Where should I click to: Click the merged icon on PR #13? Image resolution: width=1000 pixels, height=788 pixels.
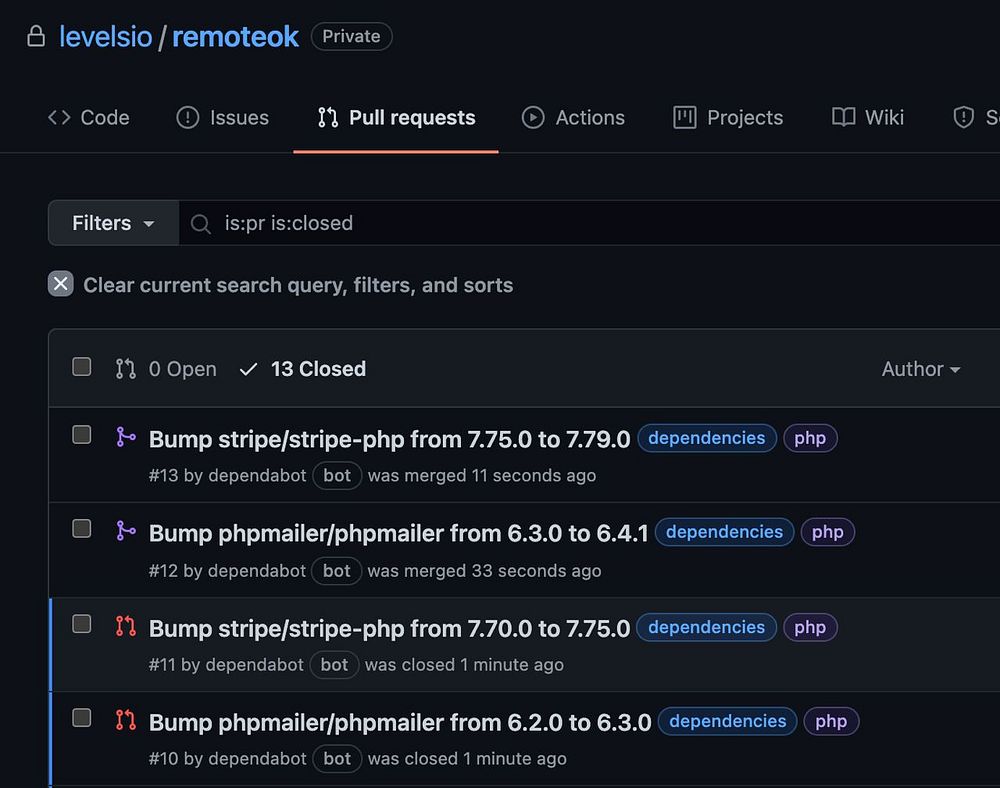[125, 437]
